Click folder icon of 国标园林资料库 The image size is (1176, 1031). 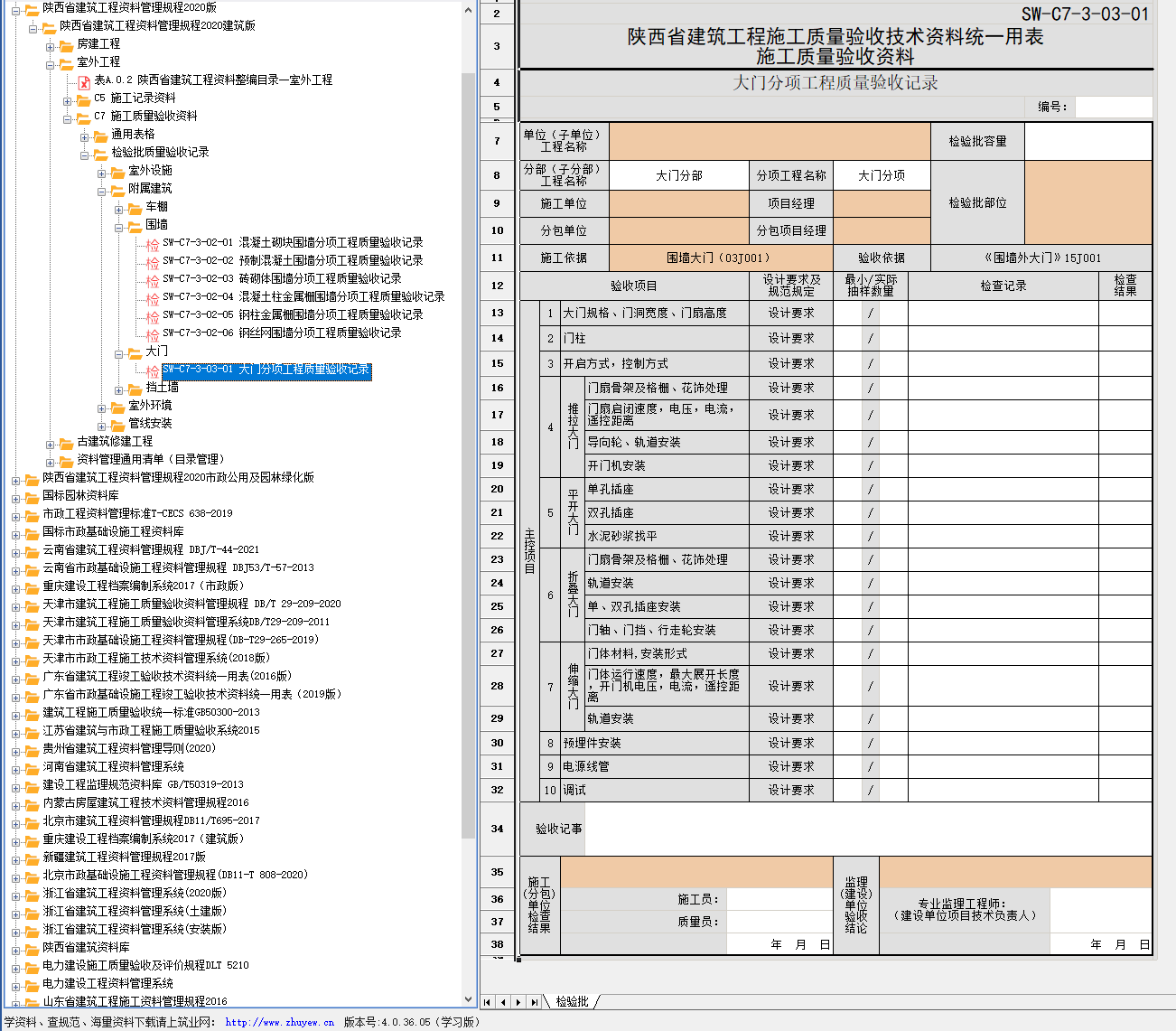pyautogui.click(x=32, y=496)
